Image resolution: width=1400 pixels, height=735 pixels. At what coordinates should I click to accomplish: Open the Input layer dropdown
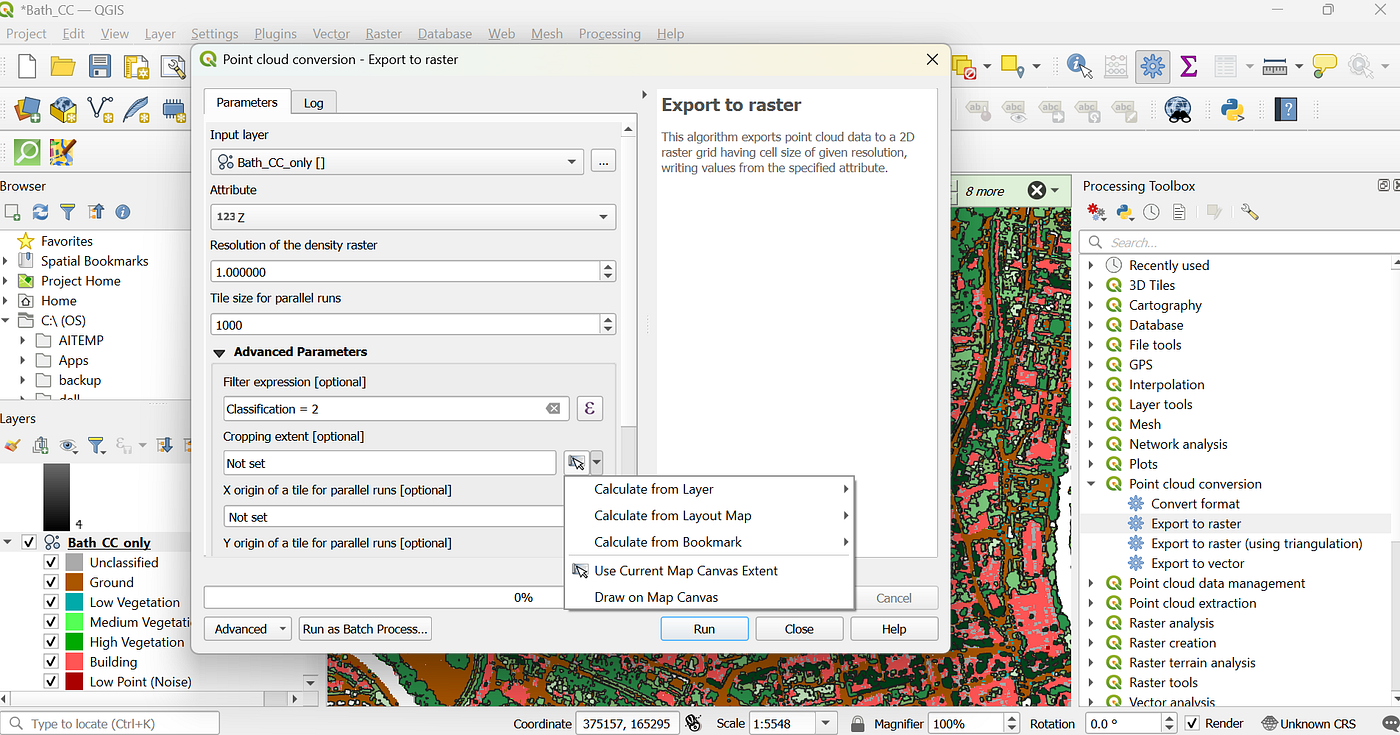(x=397, y=161)
